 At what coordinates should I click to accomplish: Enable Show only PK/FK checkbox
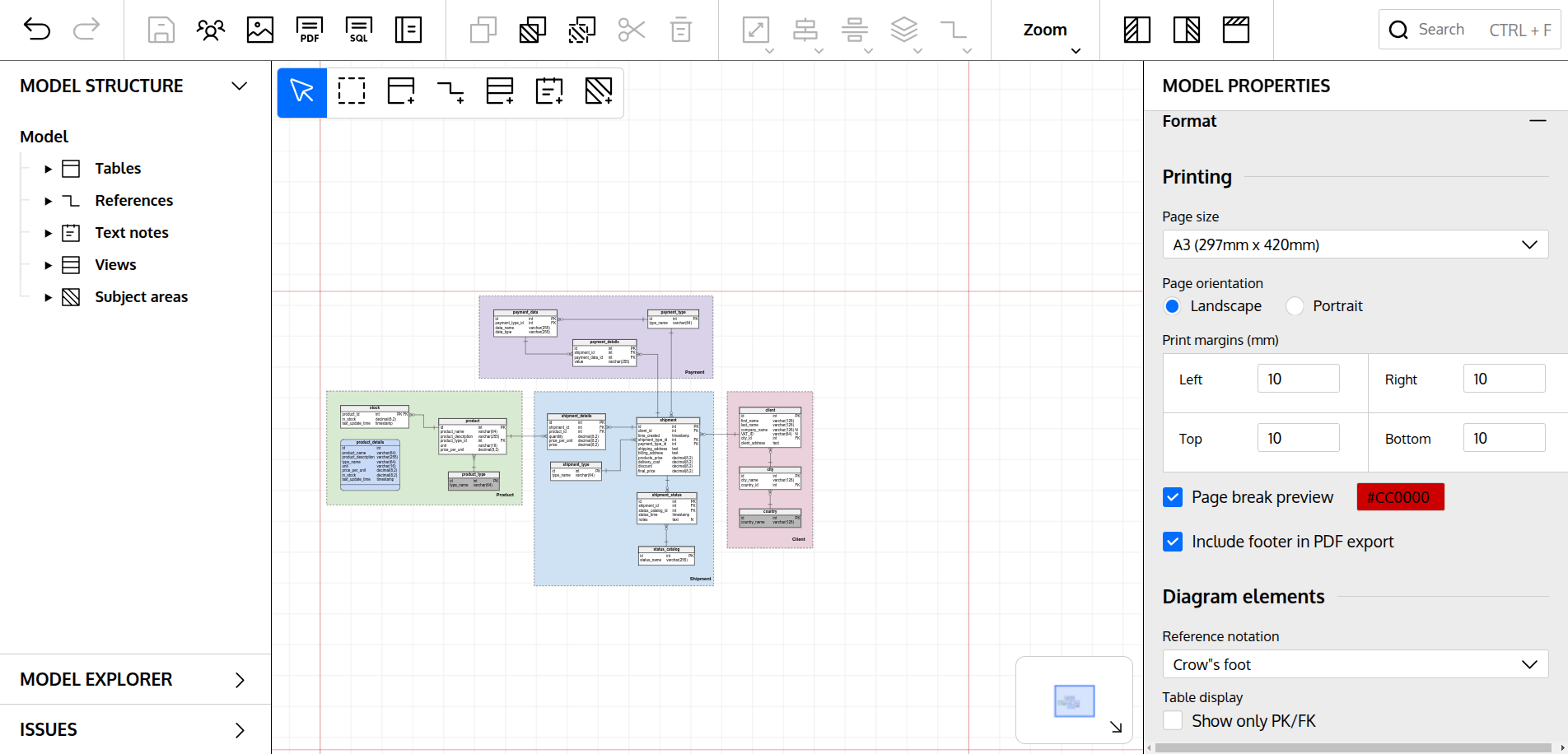[1173, 721]
